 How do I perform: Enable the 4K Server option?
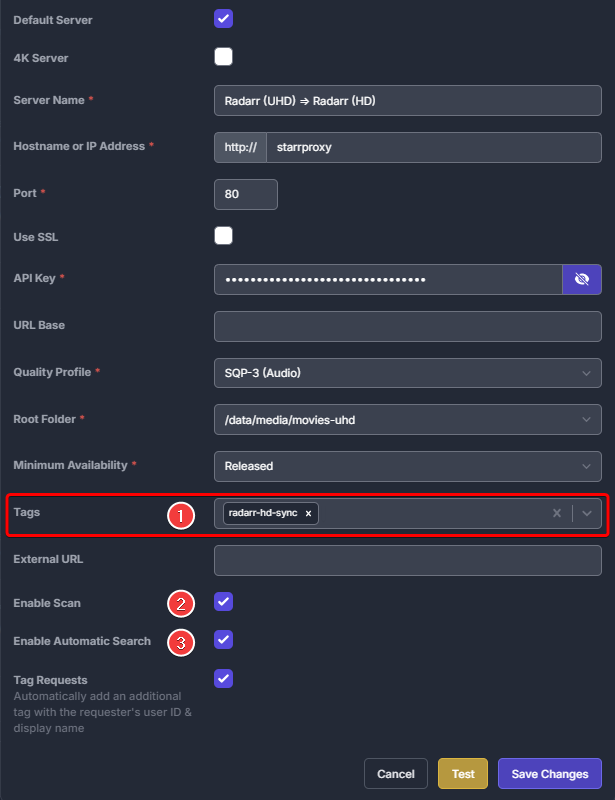coord(222,56)
